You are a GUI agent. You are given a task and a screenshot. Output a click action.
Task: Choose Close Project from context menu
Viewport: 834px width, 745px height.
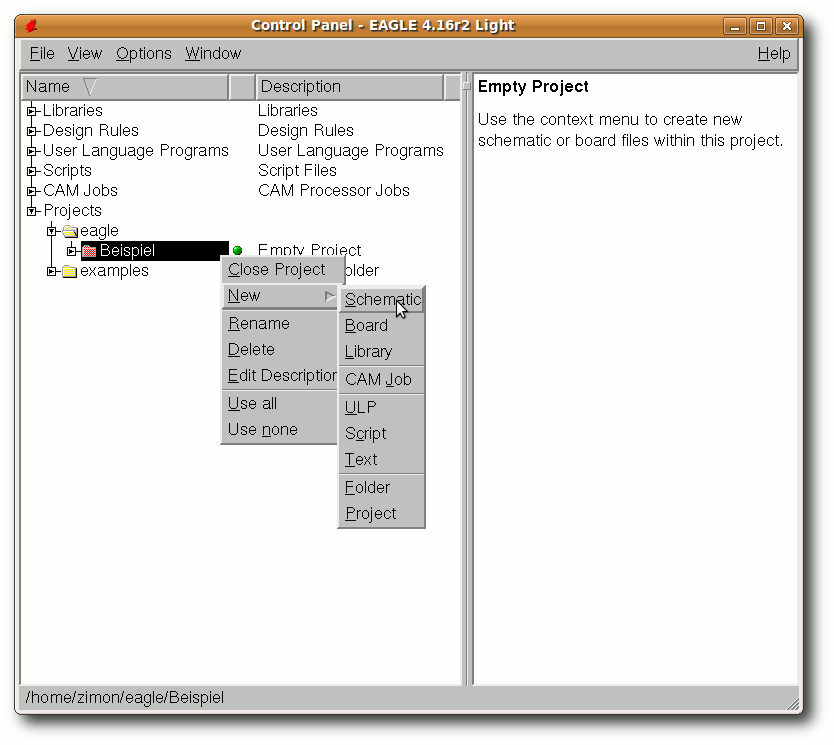tap(283, 270)
